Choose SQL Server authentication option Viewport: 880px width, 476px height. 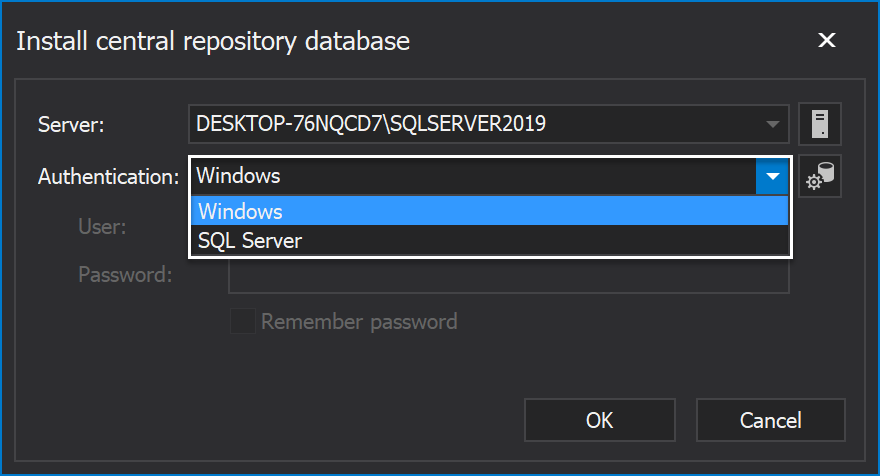(489, 240)
